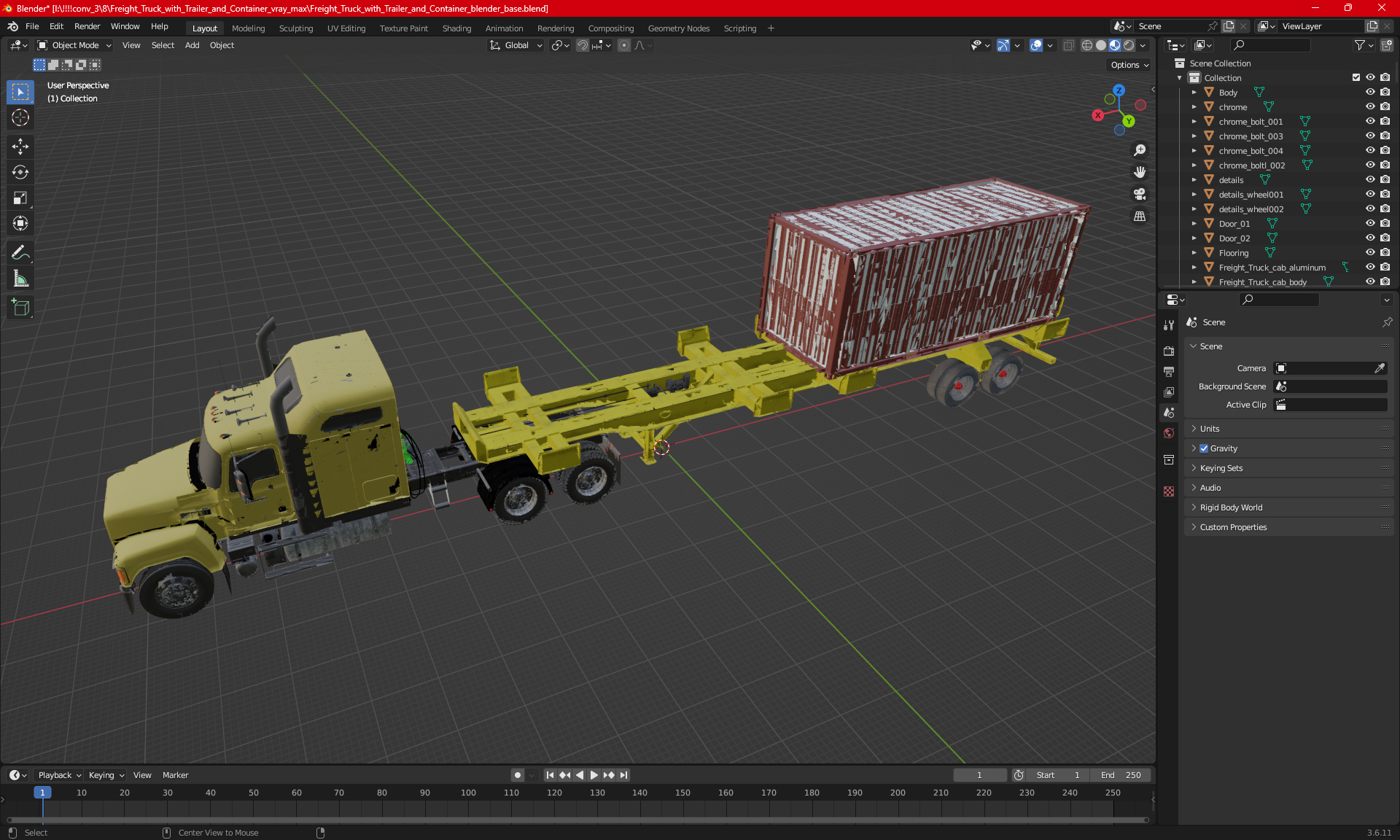This screenshot has width=1400, height=840.
Task: Select the Move tool in toolbar
Action: click(x=20, y=147)
